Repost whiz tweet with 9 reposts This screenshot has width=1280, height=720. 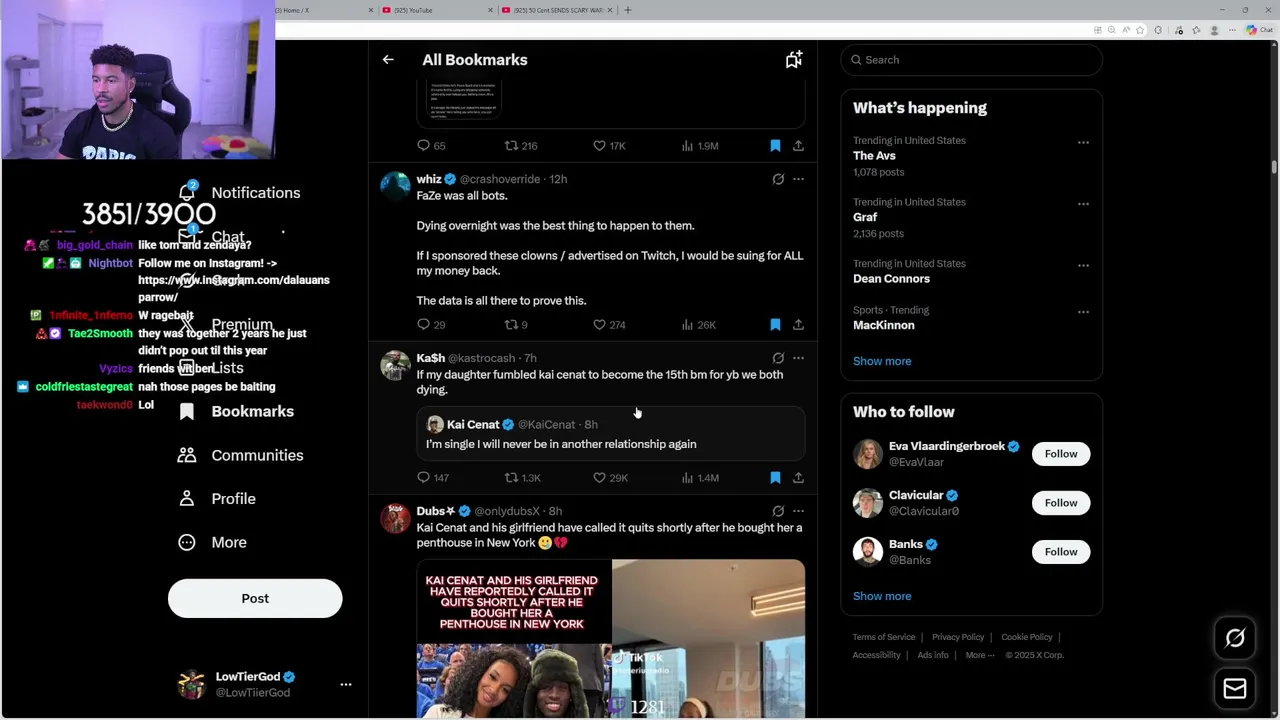[516, 325]
